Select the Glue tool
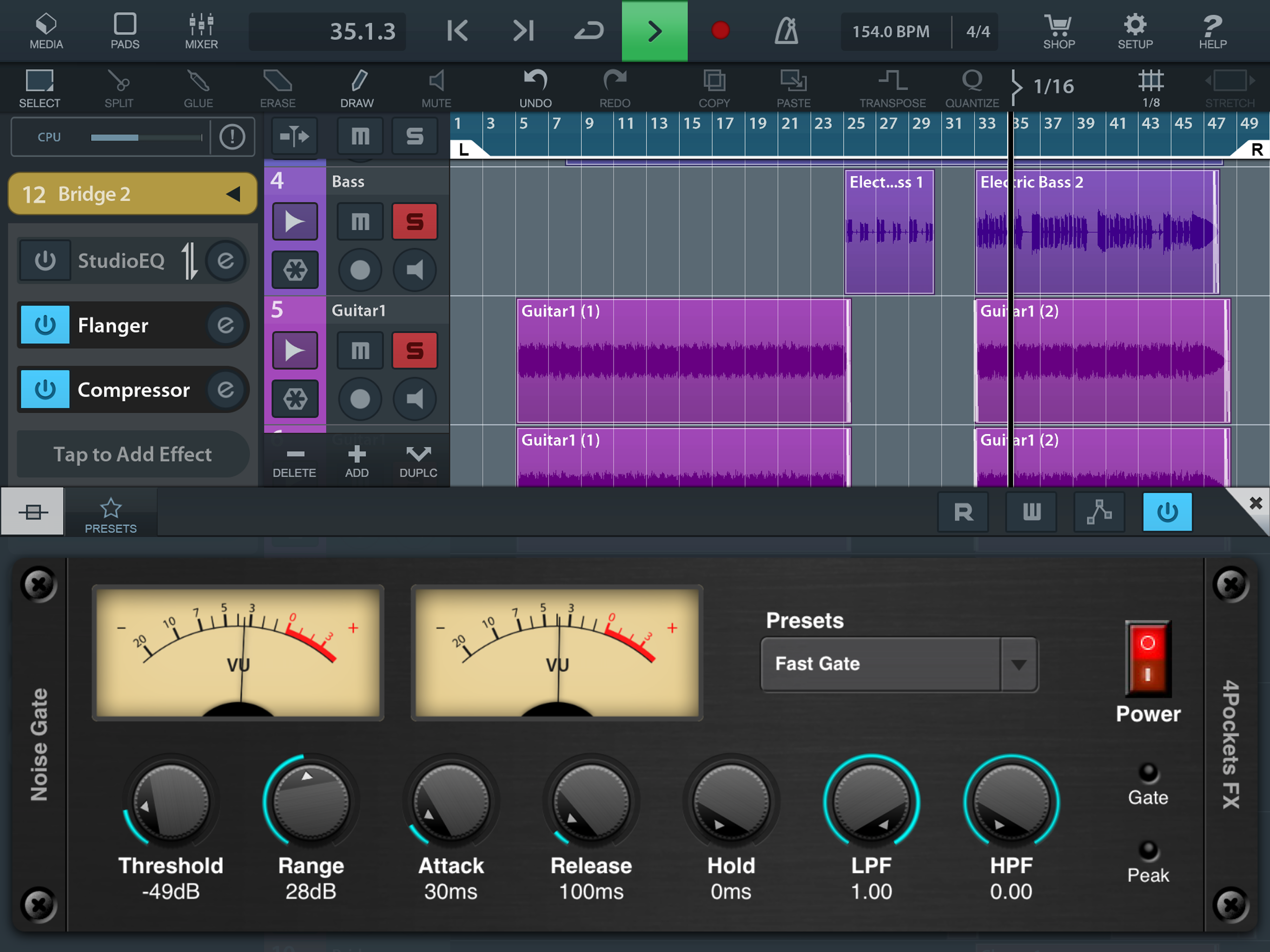The height and width of the screenshot is (952, 1270). coord(198,88)
